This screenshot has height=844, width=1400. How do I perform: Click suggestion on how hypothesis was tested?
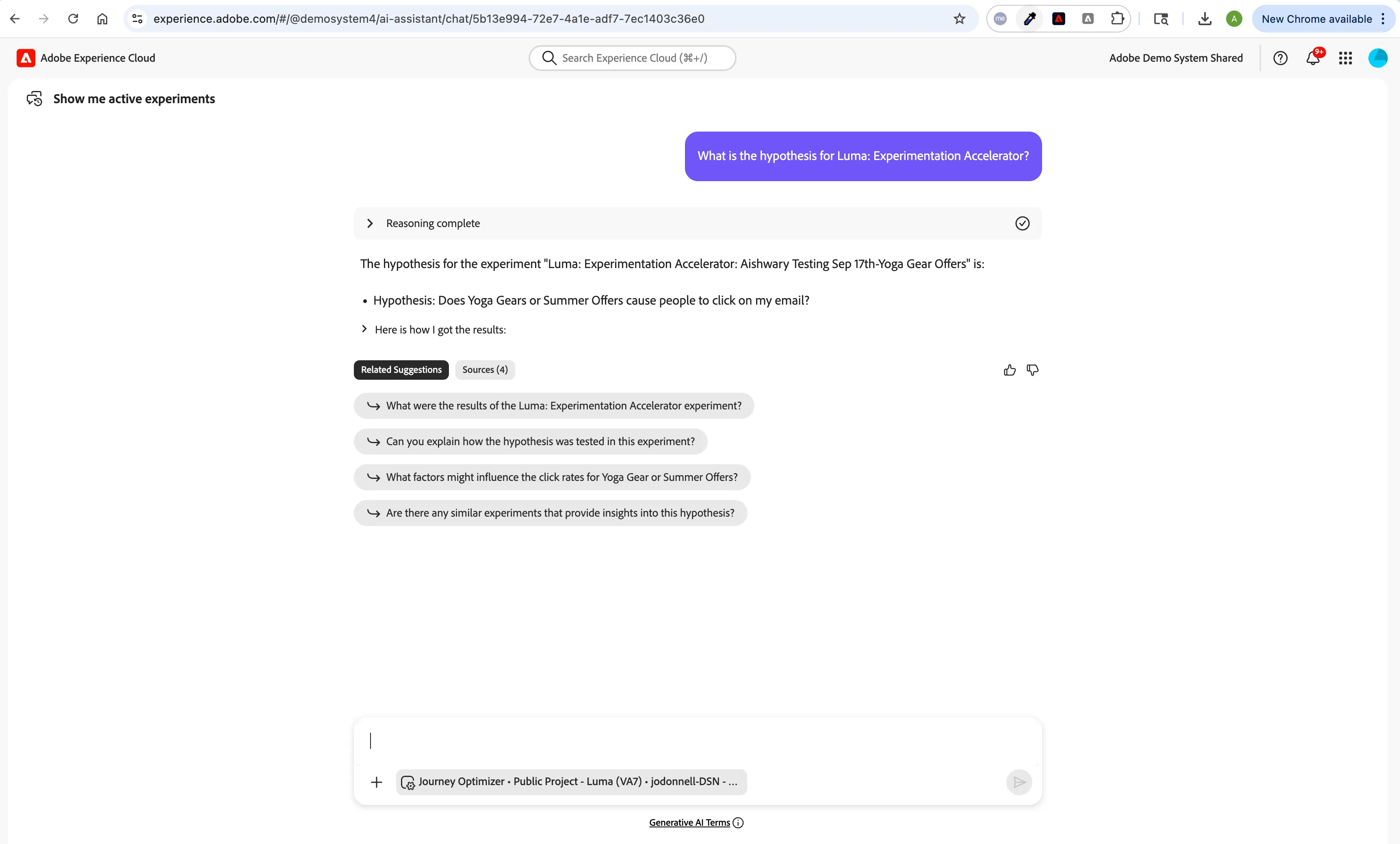(531, 441)
